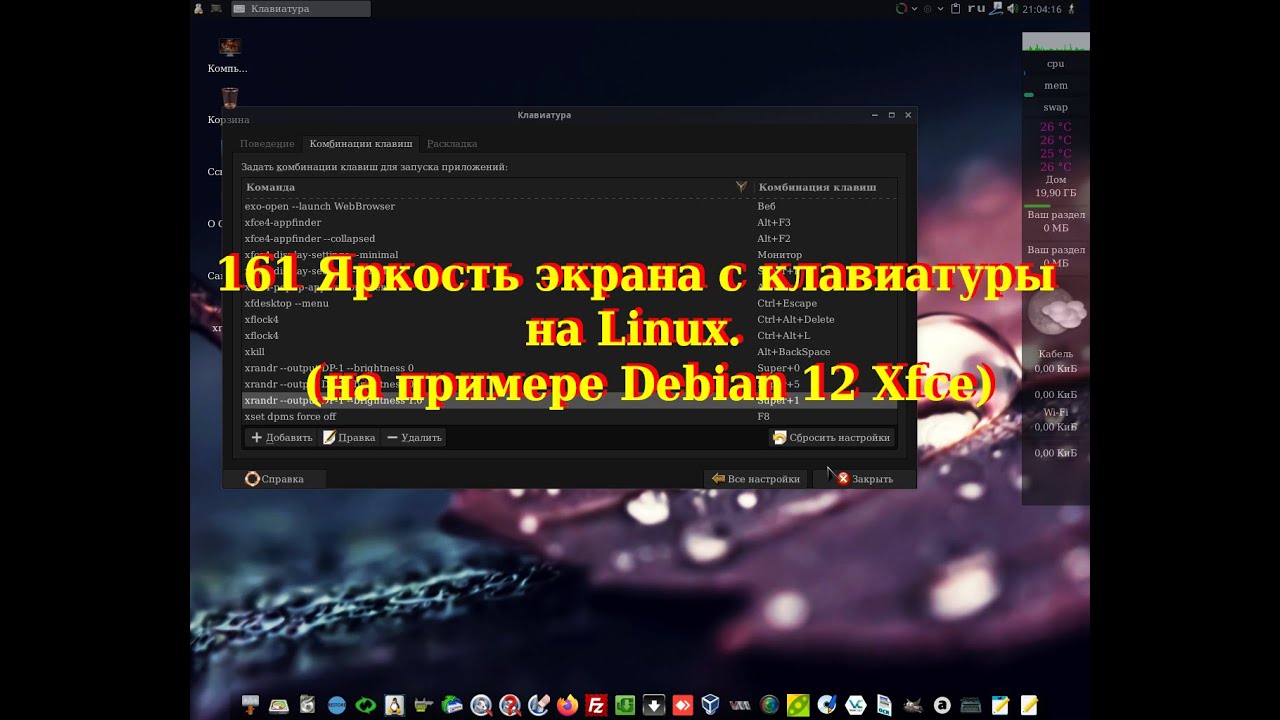The height and width of the screenshot is (720, 1280).
Task: Click the network connection panel icon
Action: (997, 9)
